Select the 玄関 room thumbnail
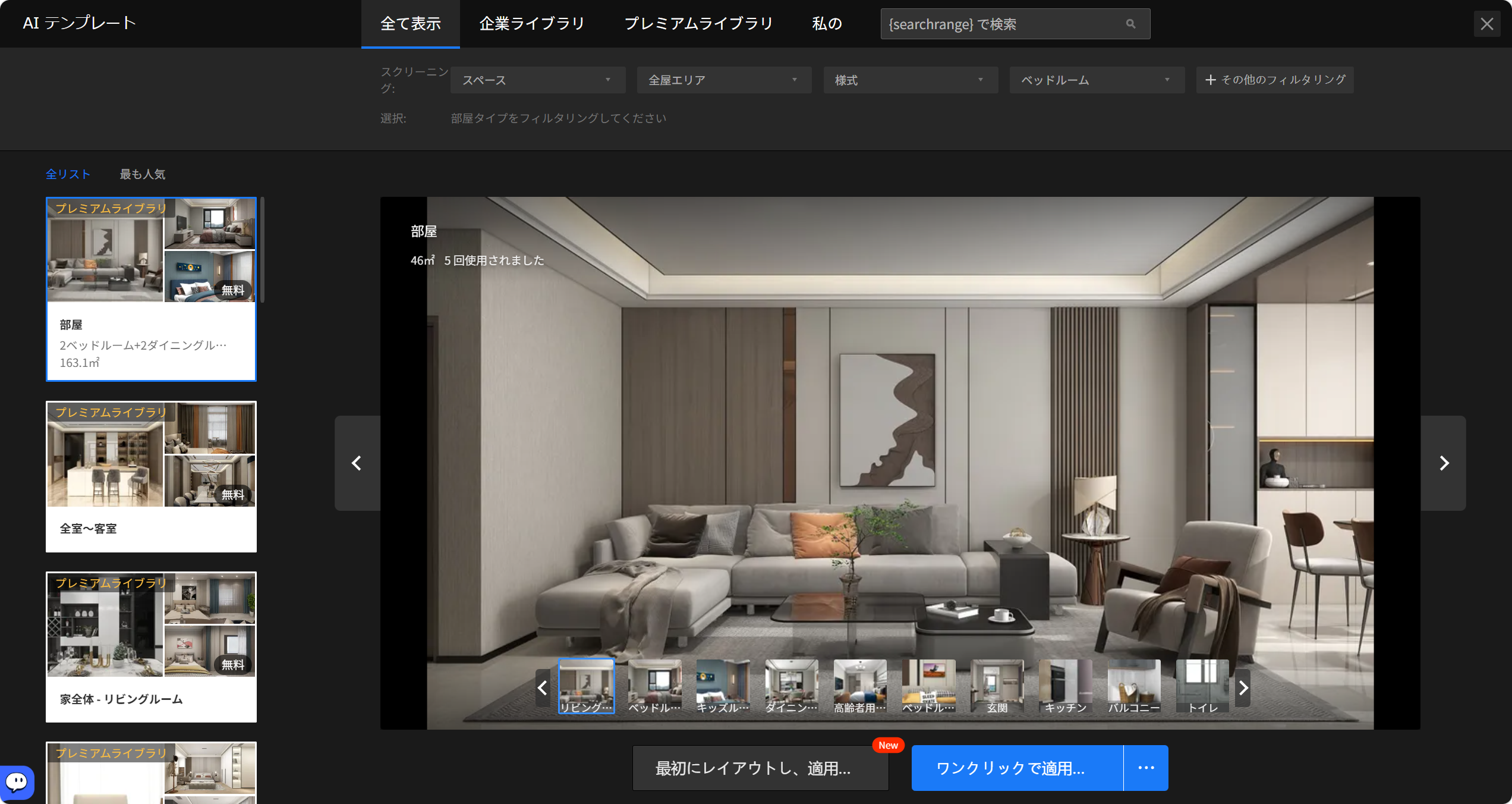Image resolution: width=1512 pixels, height=804 pixels. 997,686
